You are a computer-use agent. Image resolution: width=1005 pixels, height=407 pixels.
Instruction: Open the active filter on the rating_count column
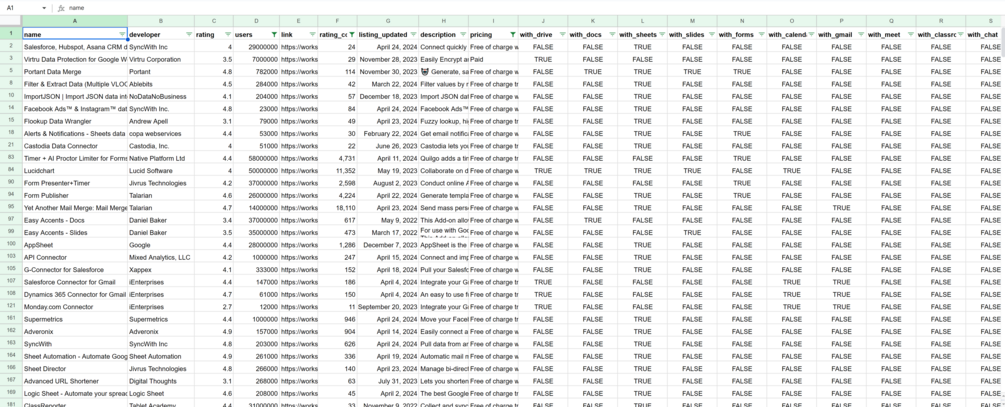pyautogui.click(x=351, y=34)
